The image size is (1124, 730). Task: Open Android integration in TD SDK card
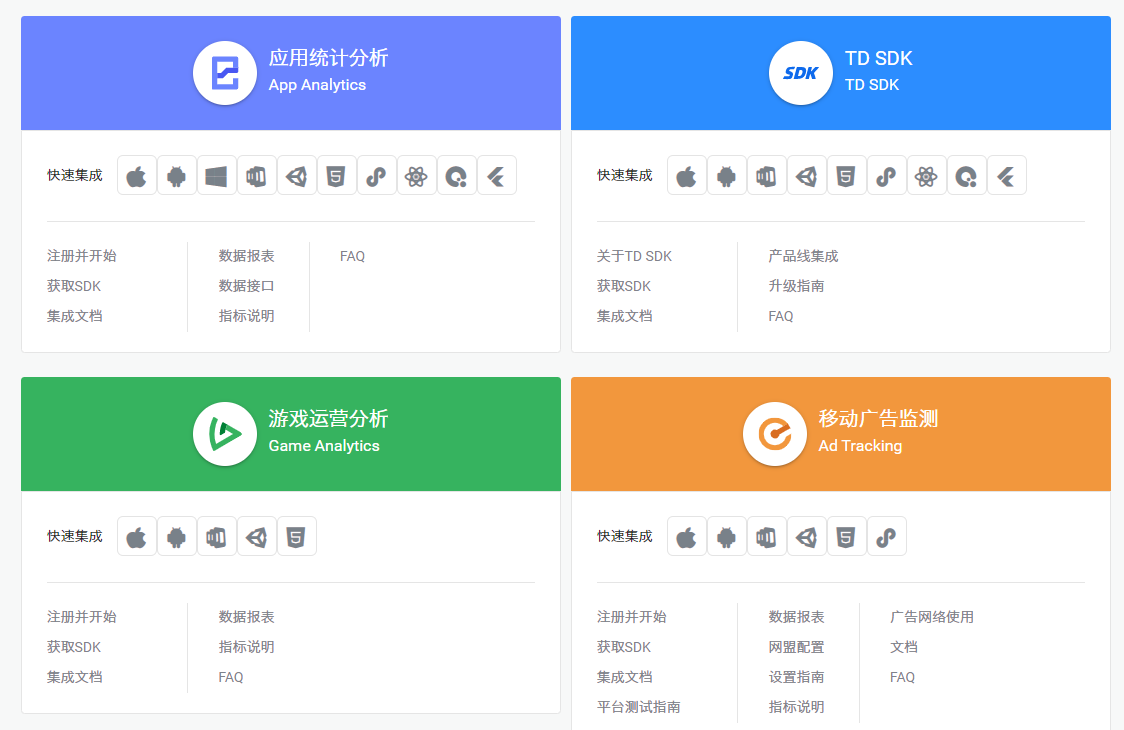point(727,176)
